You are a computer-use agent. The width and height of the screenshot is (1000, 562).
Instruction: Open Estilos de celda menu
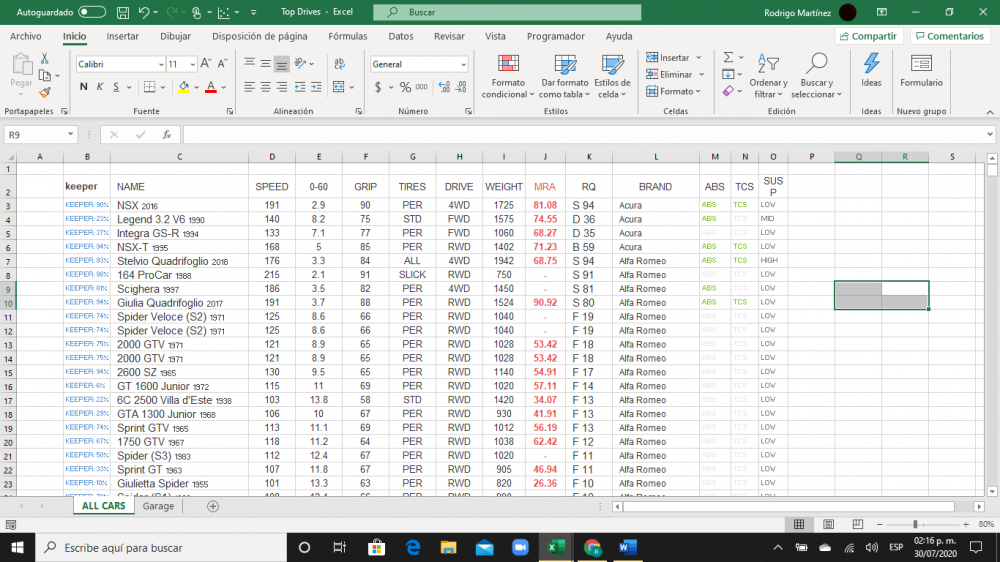(612, 77)
